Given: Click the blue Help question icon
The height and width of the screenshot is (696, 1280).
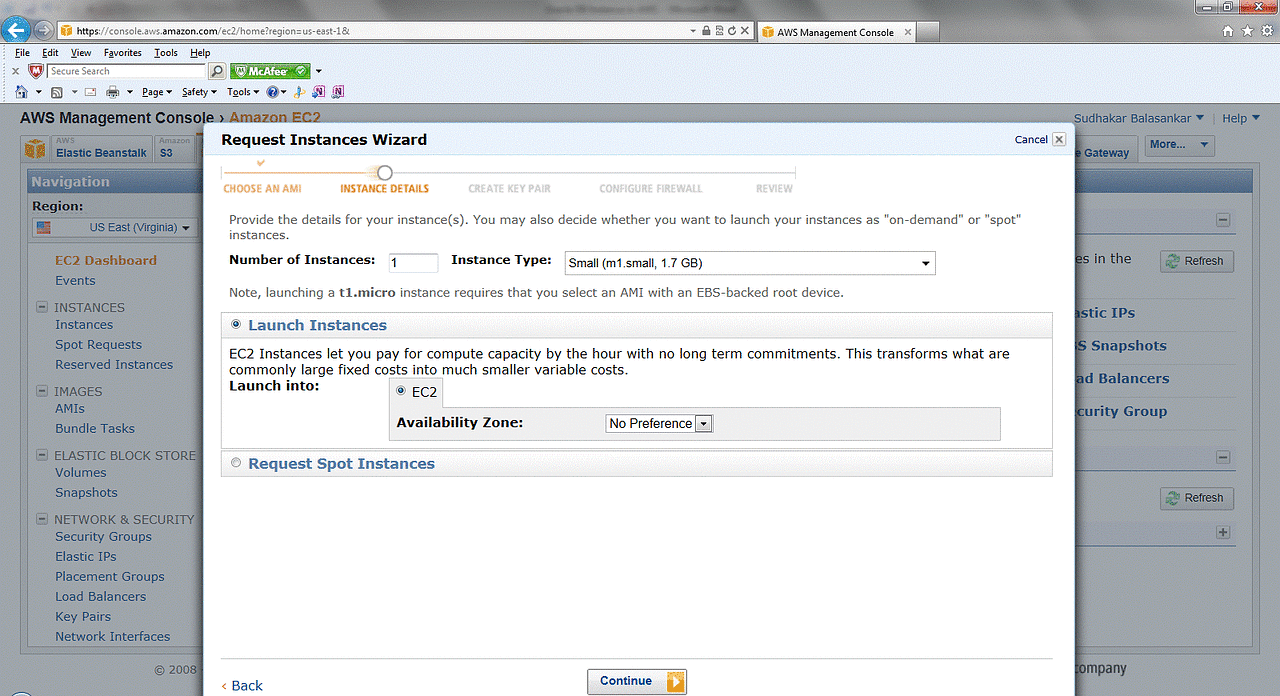Looking at the screenshot, I should (272, 92).
